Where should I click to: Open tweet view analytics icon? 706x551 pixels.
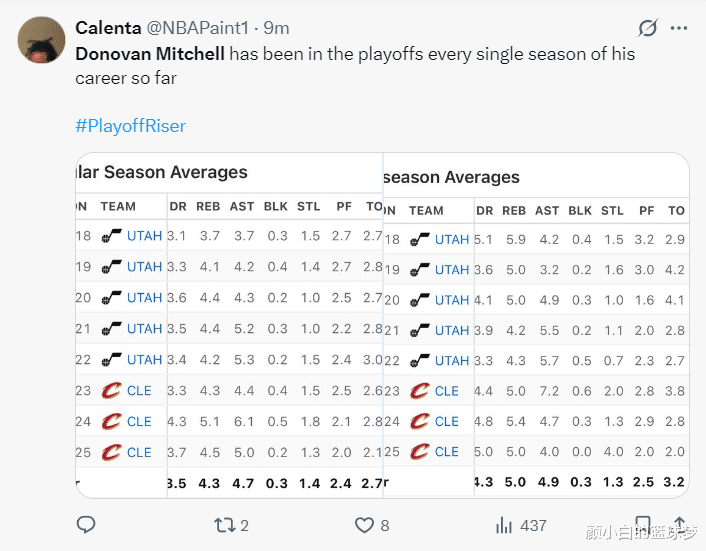pyautogui.click(x=505, y=524)
